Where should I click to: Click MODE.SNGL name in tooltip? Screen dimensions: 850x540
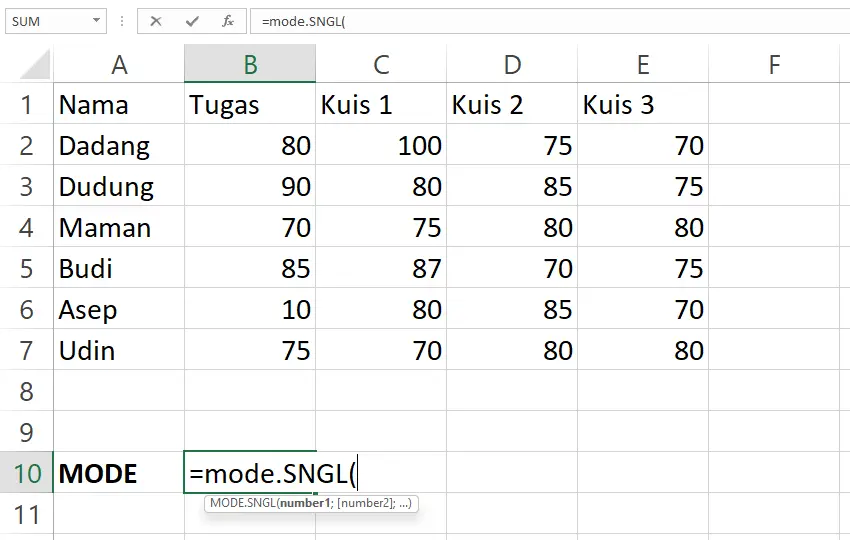[242, 503]
